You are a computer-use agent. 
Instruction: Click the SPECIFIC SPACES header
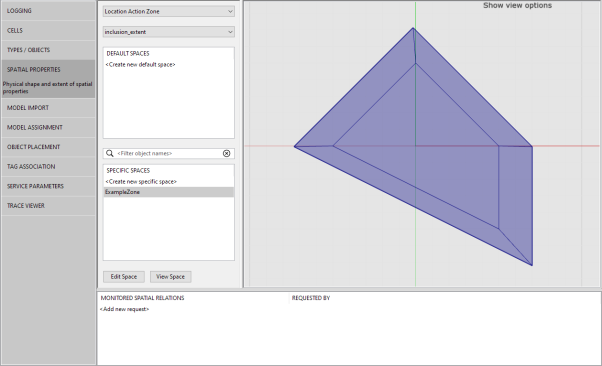pyautogui.click(x=128, y=171)
